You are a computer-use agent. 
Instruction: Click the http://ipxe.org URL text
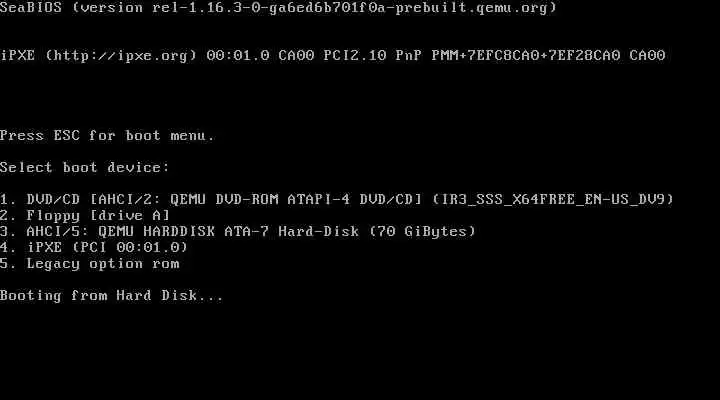click(121, 56)
